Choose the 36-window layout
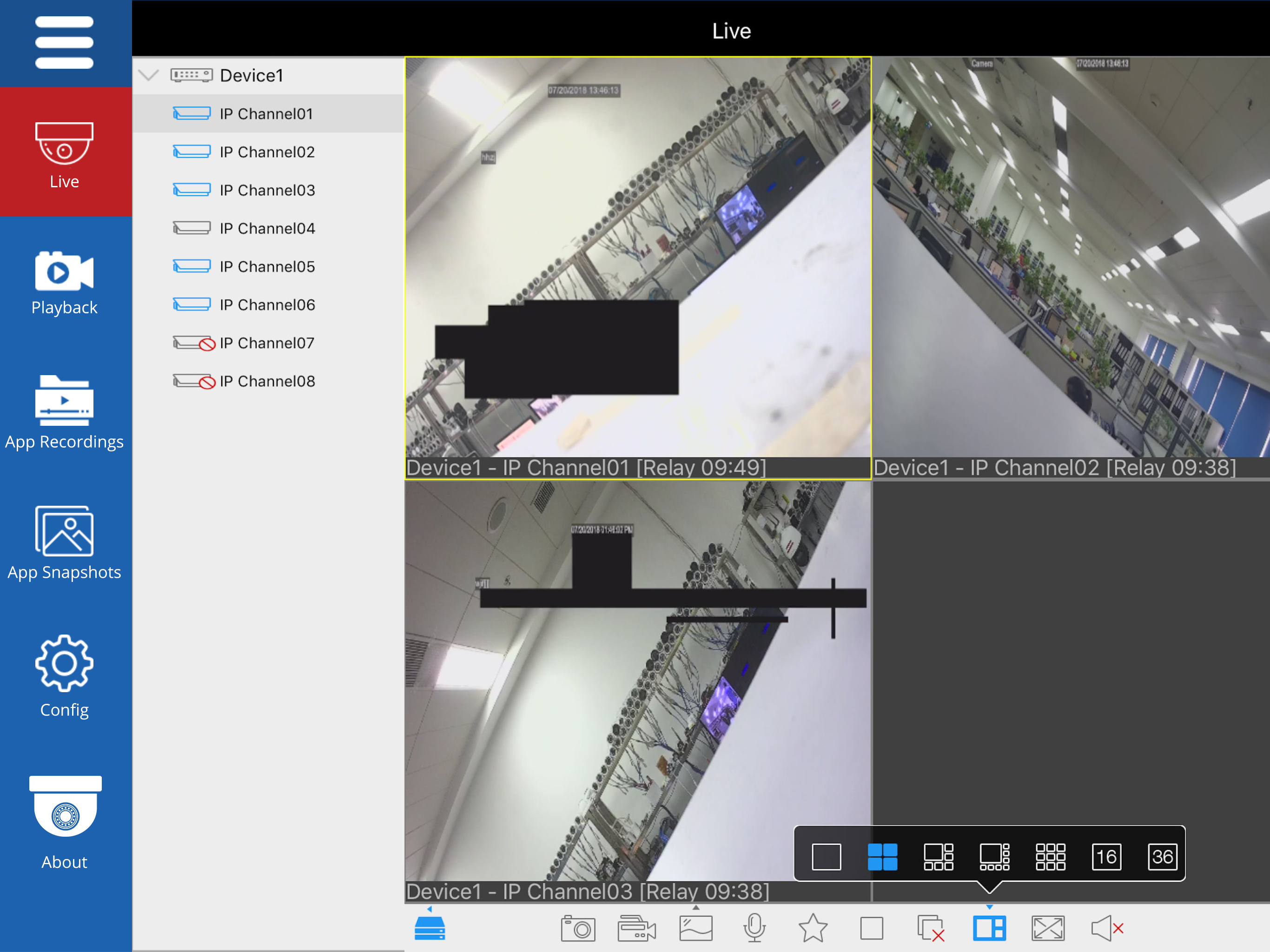Image resolution: width=1270 pixels, height=952 pixels. [x=1162, y=857]
